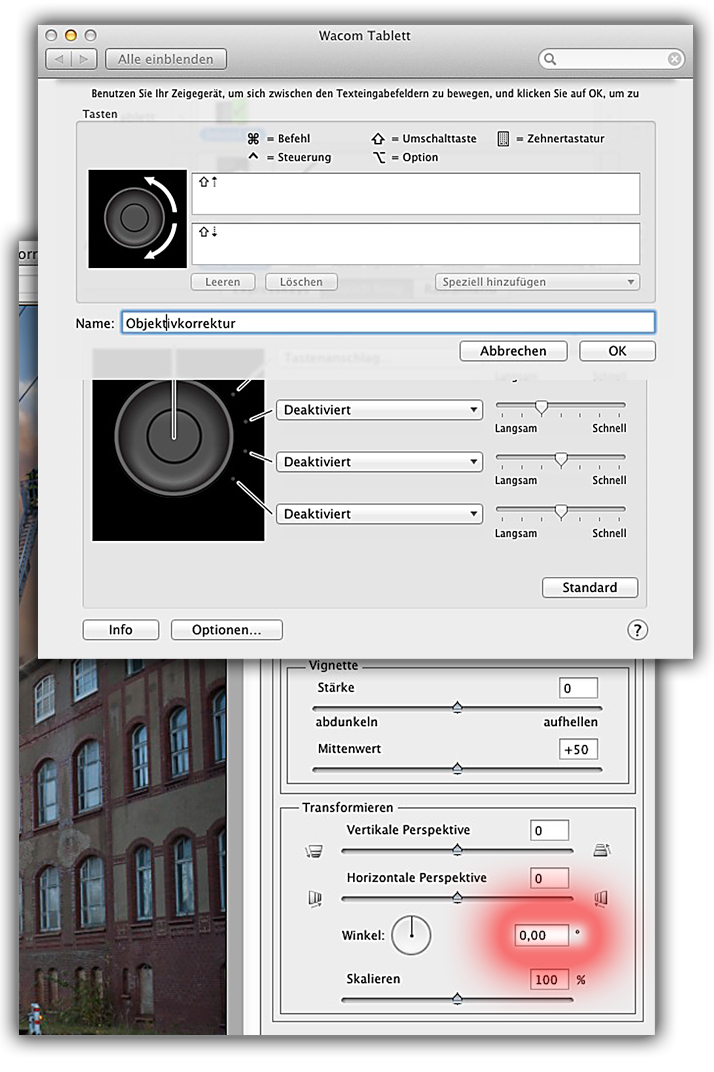The height and width of the screenshot is (1072, 714).
Task: Adjust third Langsam–Schnell speed slider
Action: pyautogui.click(x=561, y=511)
